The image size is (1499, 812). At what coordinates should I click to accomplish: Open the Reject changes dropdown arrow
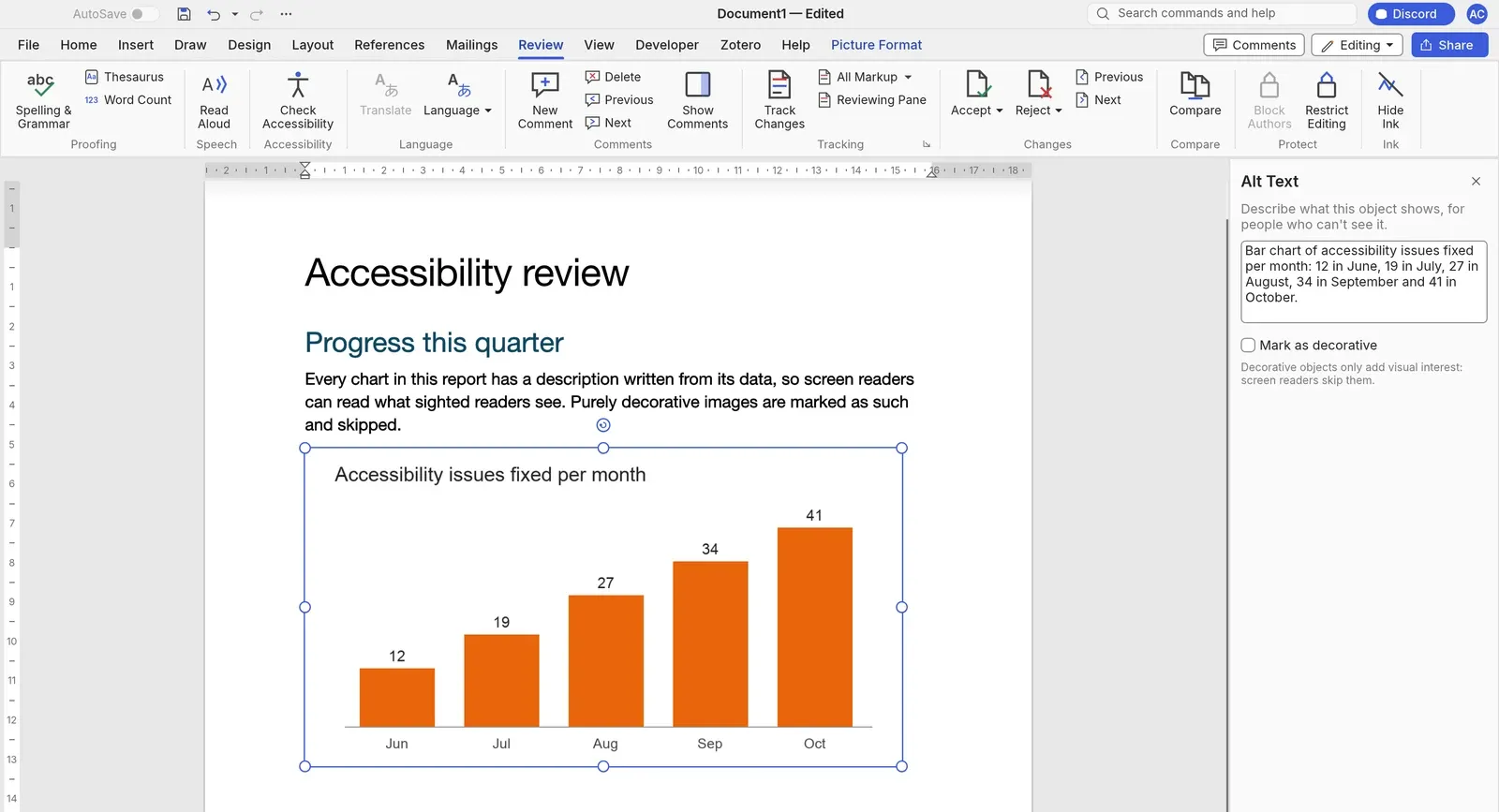(1059, 111)
